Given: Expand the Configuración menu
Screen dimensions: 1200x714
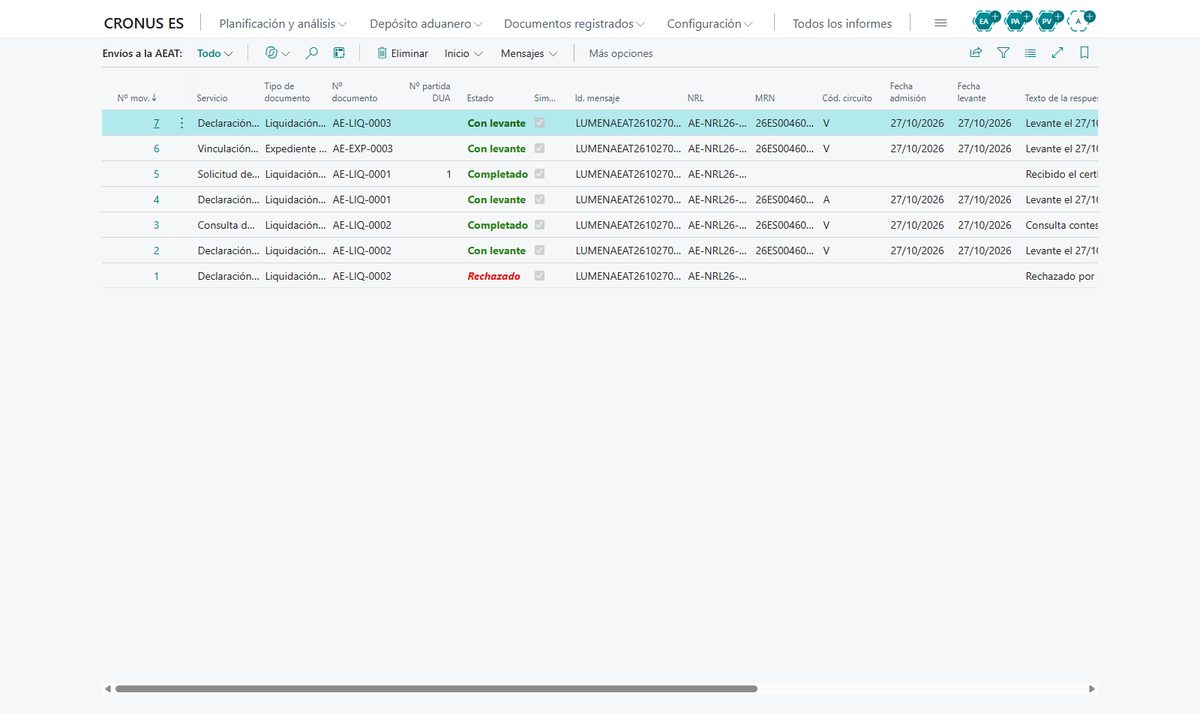Looking at the screenshot, I should [x=709, y=23].
